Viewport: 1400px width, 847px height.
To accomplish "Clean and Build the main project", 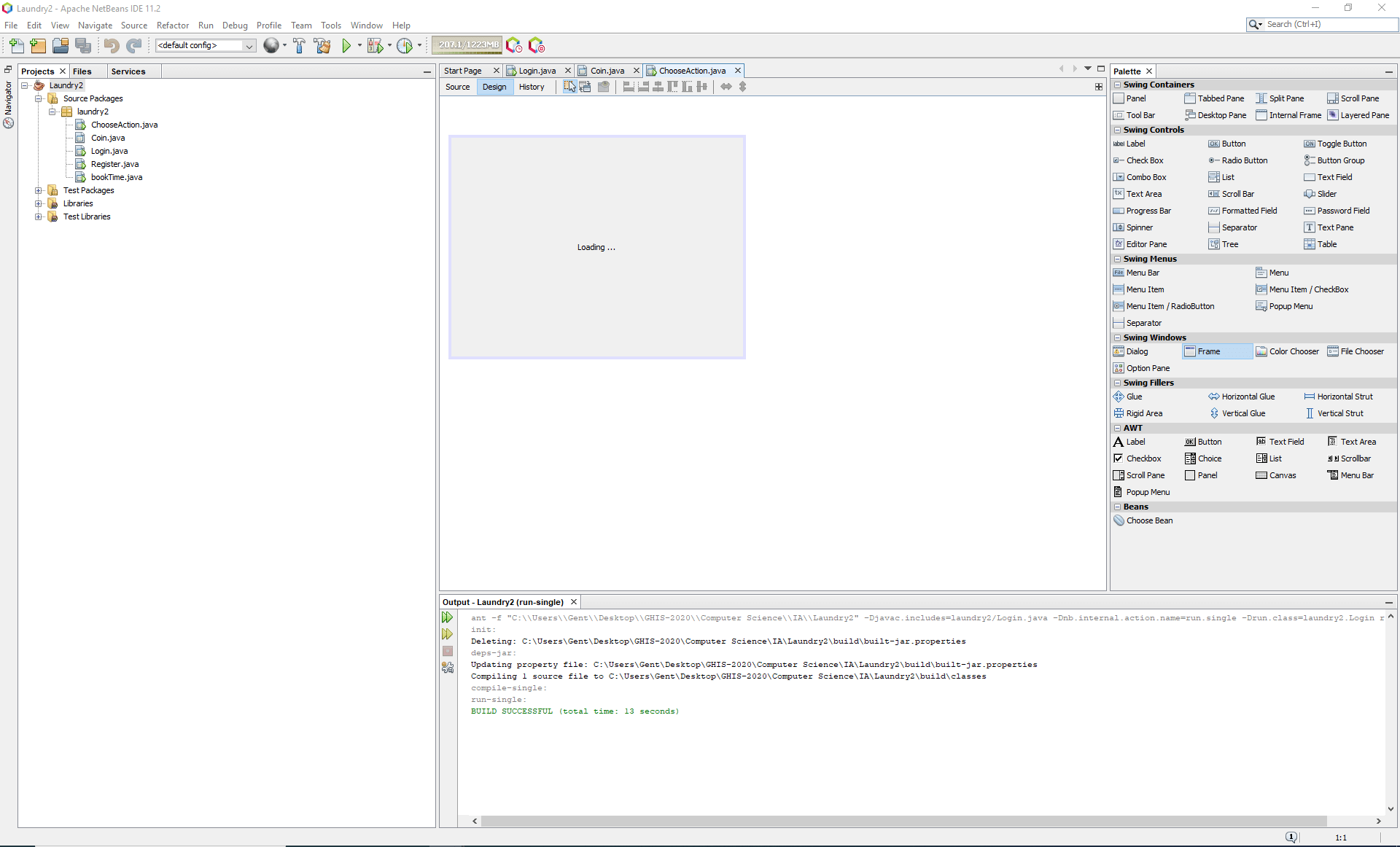I will (x=323, y=45).
